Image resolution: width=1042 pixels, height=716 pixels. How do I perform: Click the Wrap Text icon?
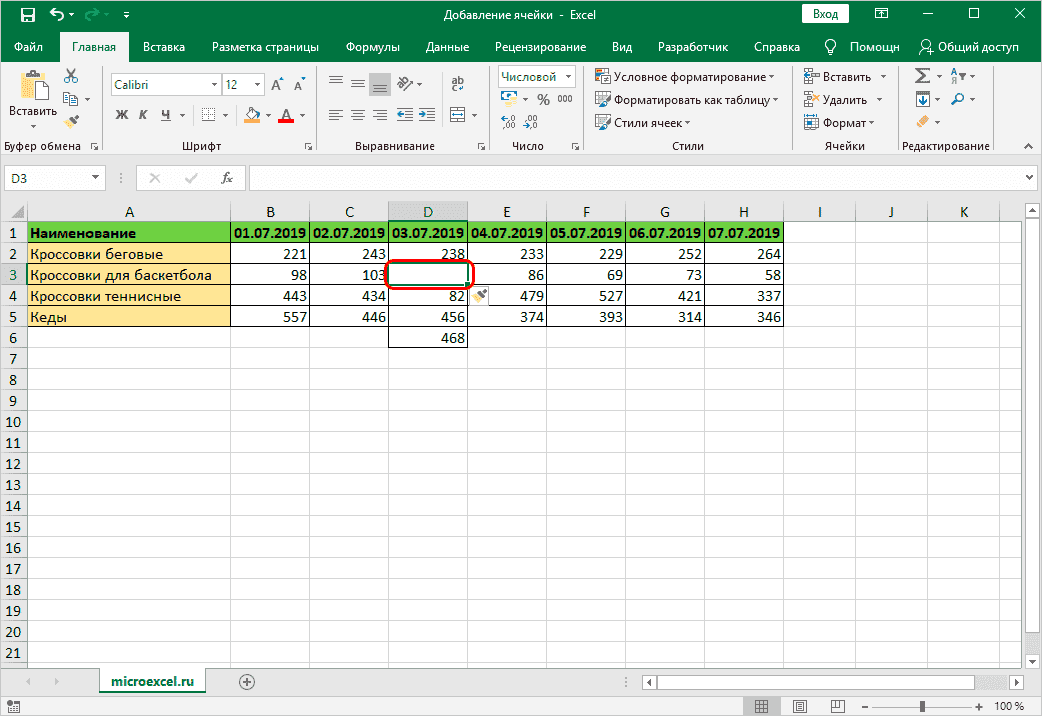[457, 85]
